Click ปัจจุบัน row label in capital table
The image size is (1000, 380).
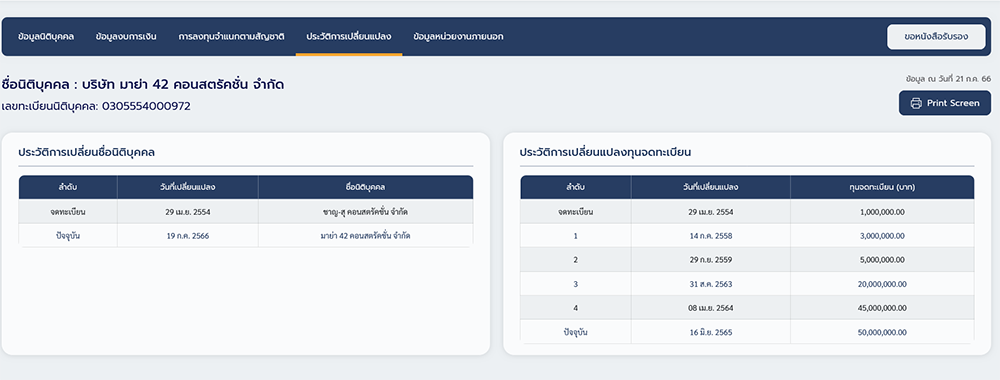[575, 332]
